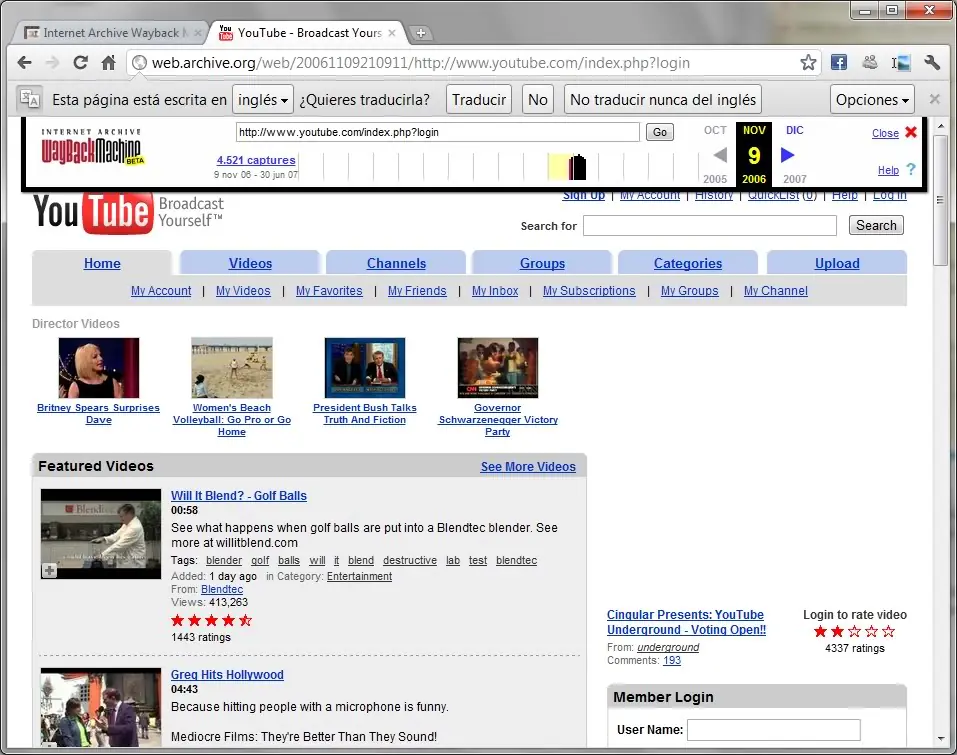Go back with the browser back arrow
Image resolution: width=957 pixels, height=755 pixels.
click(24, 62)
